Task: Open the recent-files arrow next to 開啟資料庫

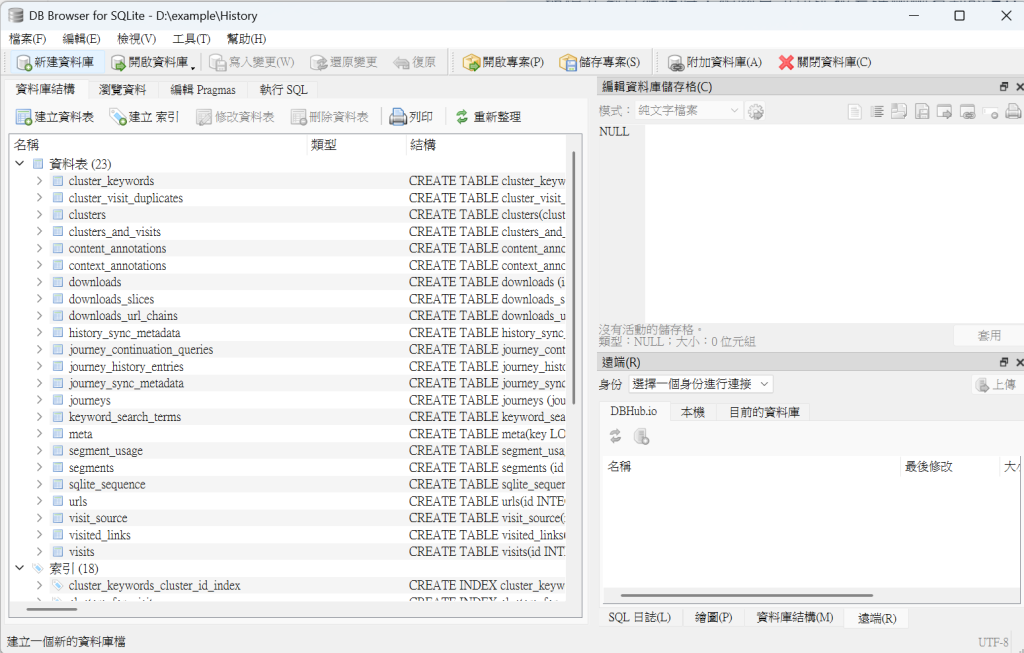Action: 193,67
